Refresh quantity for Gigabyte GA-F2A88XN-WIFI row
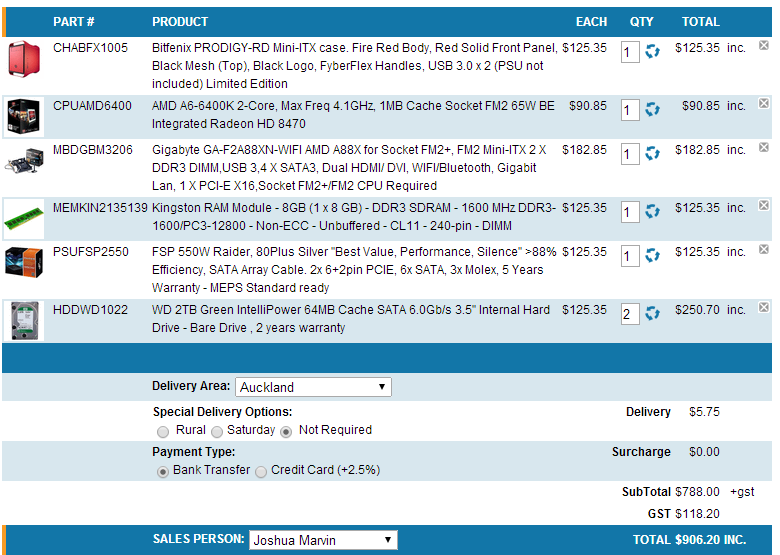 (x=652, y=153)
